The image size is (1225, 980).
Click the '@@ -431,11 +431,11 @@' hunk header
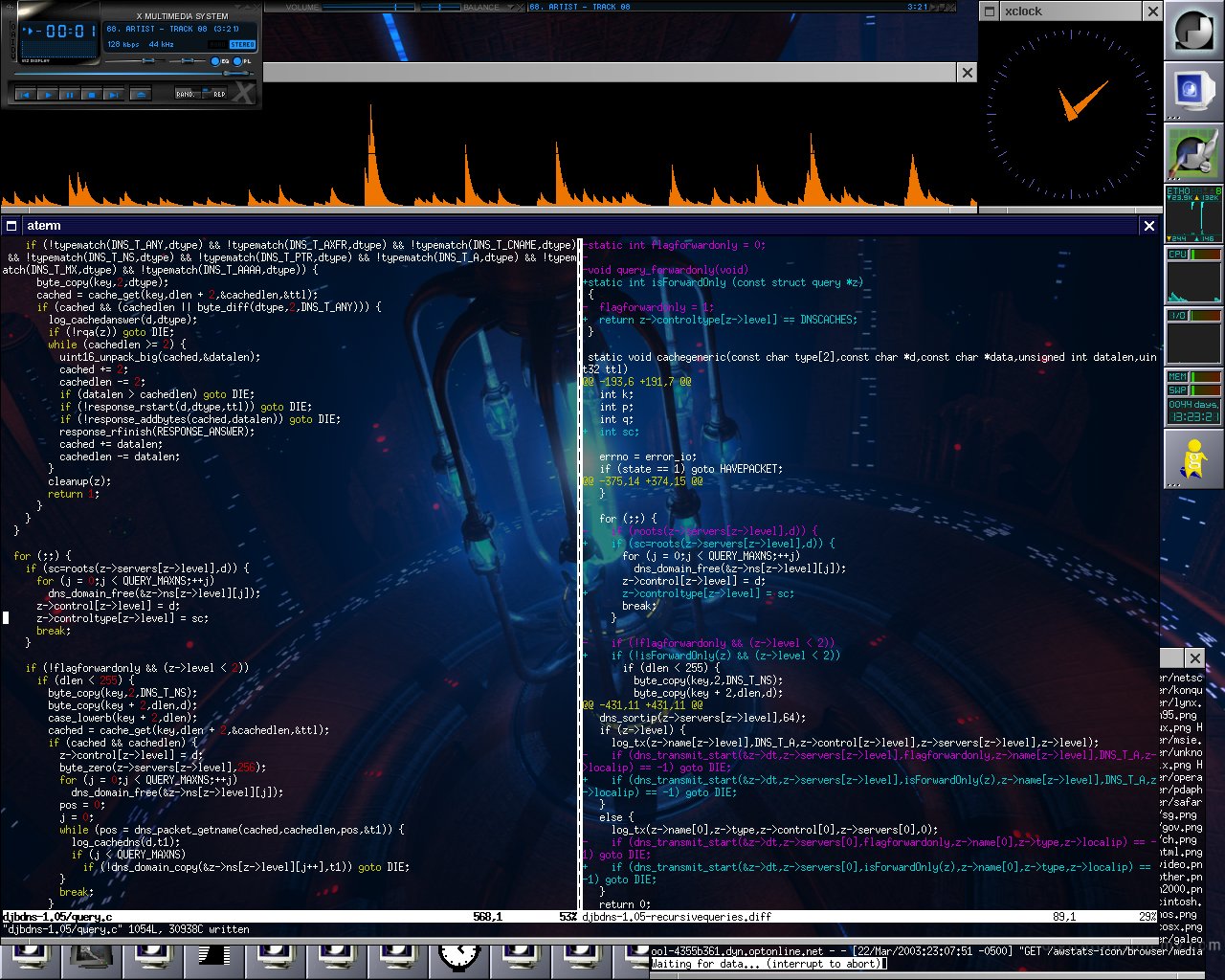[645, 705]
